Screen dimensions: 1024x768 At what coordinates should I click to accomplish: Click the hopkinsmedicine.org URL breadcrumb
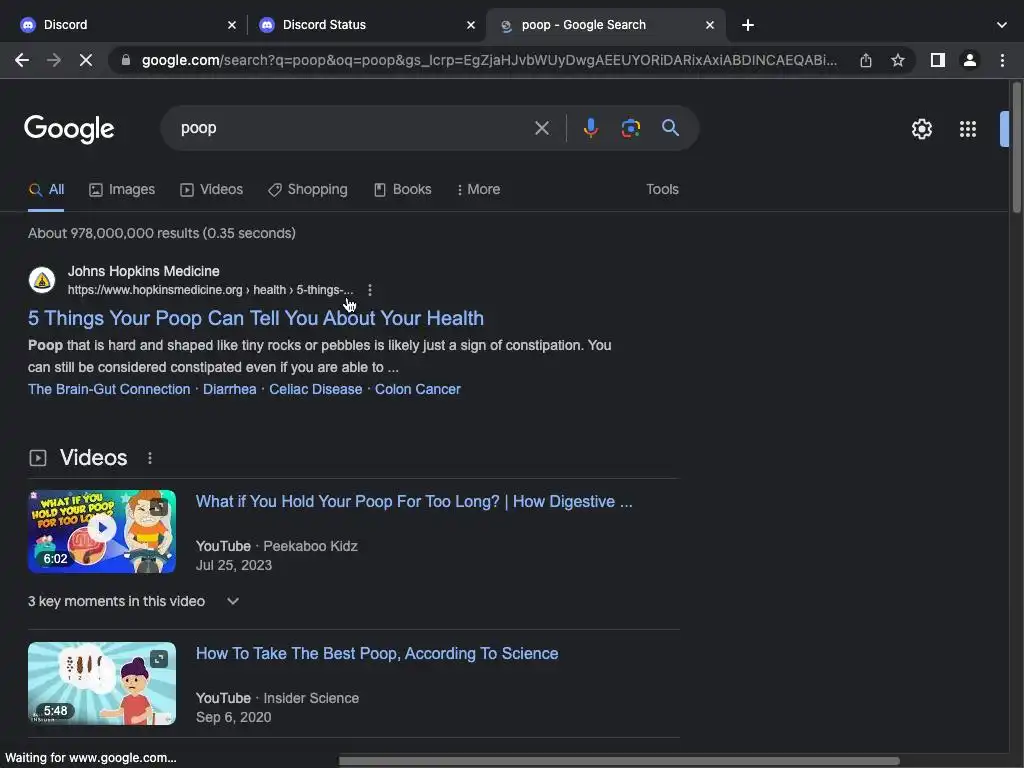(210, 290)
